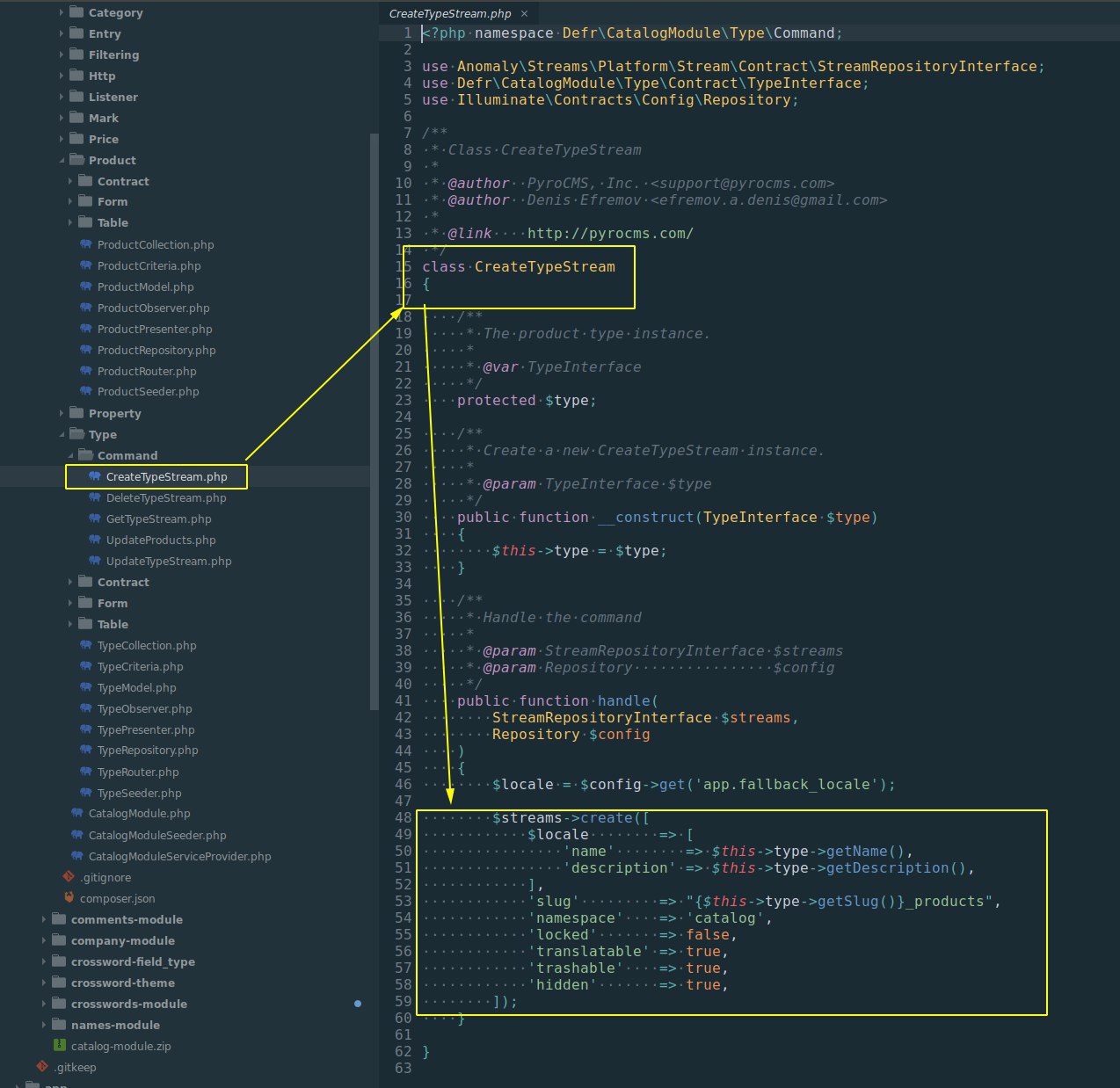Click the sidebar vertical scrollbar
This screenshot has height=1088, width=1120.
(x=374, y=422)
